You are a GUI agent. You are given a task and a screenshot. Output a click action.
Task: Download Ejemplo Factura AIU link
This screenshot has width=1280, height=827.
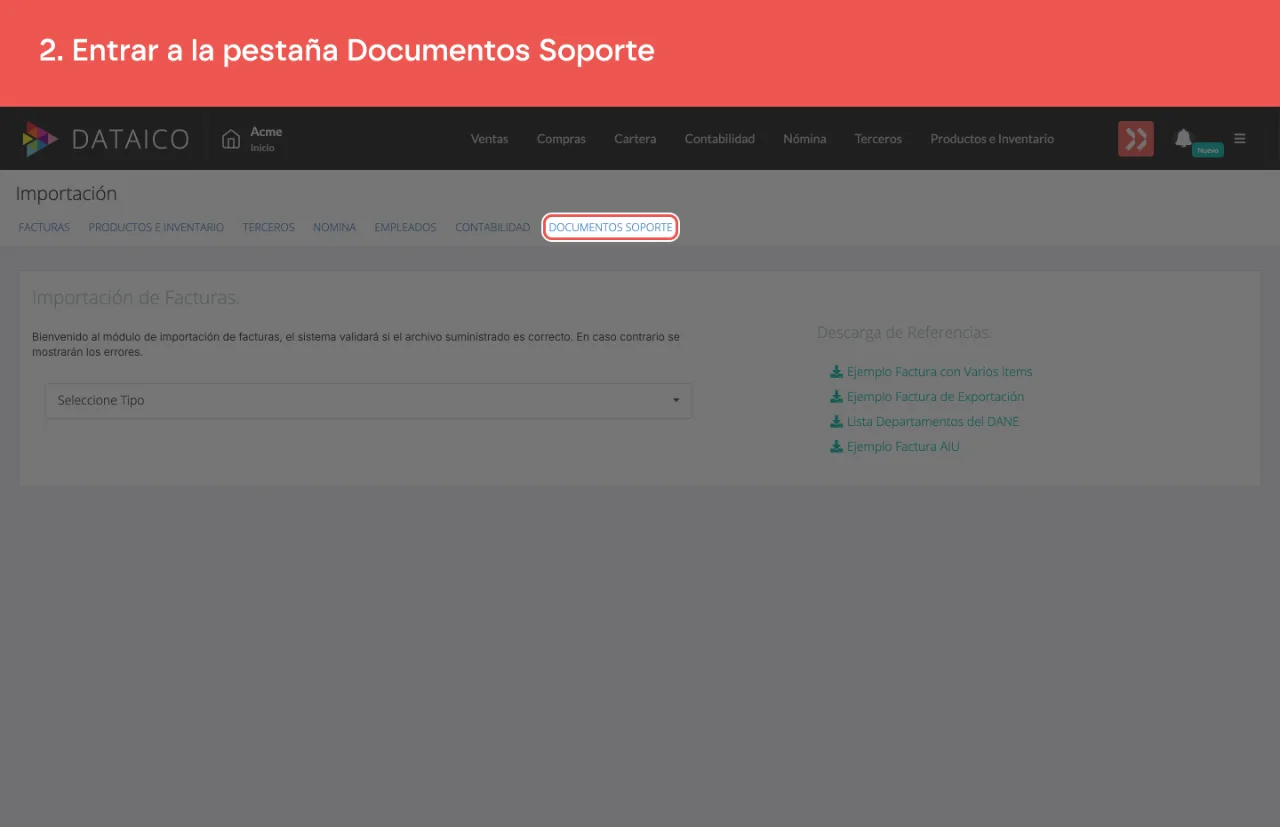(903, 447)
